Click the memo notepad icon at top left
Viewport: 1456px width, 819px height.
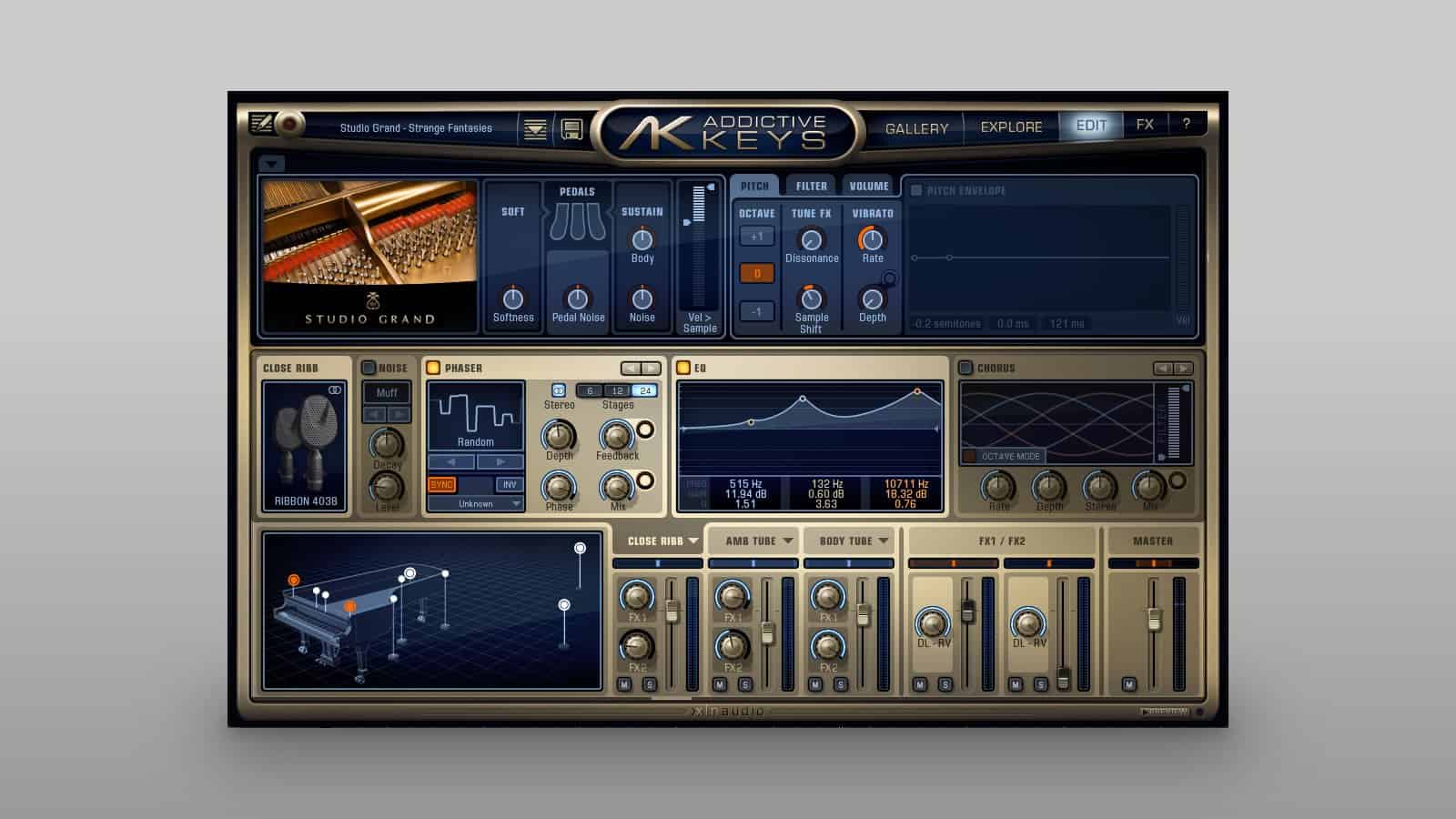pos(261,123)
